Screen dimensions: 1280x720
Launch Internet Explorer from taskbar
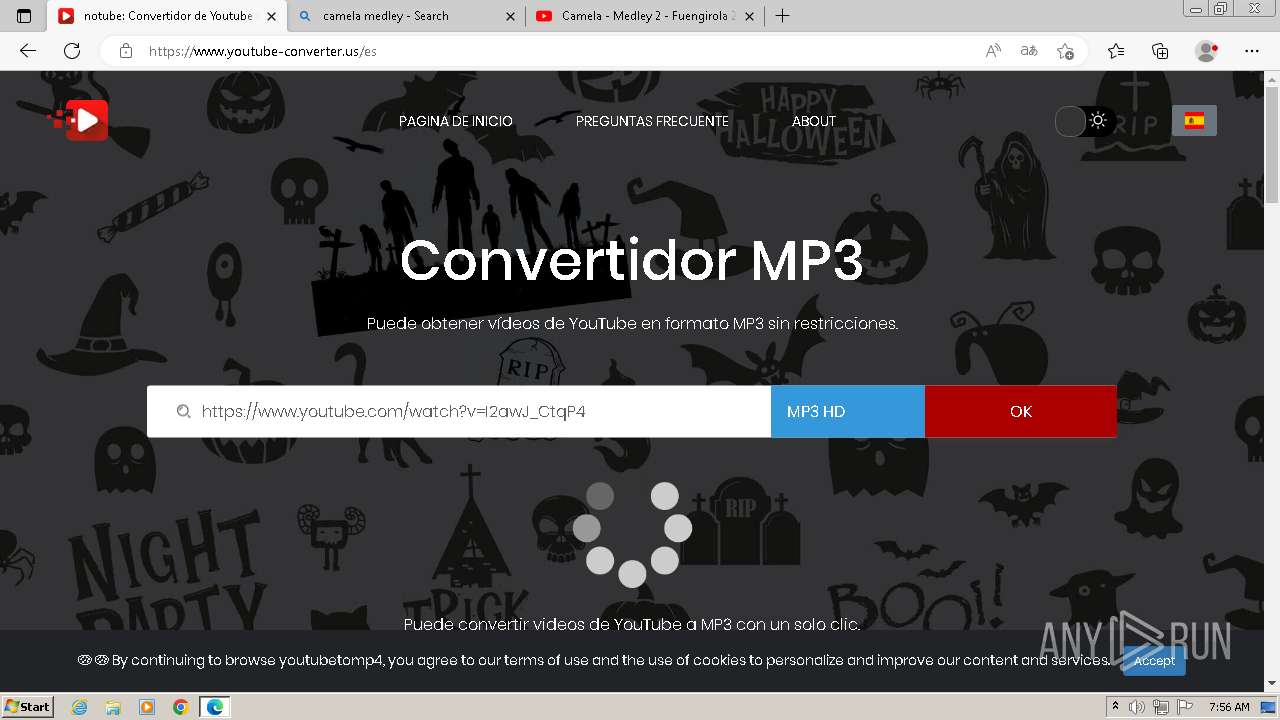[79, 707]
